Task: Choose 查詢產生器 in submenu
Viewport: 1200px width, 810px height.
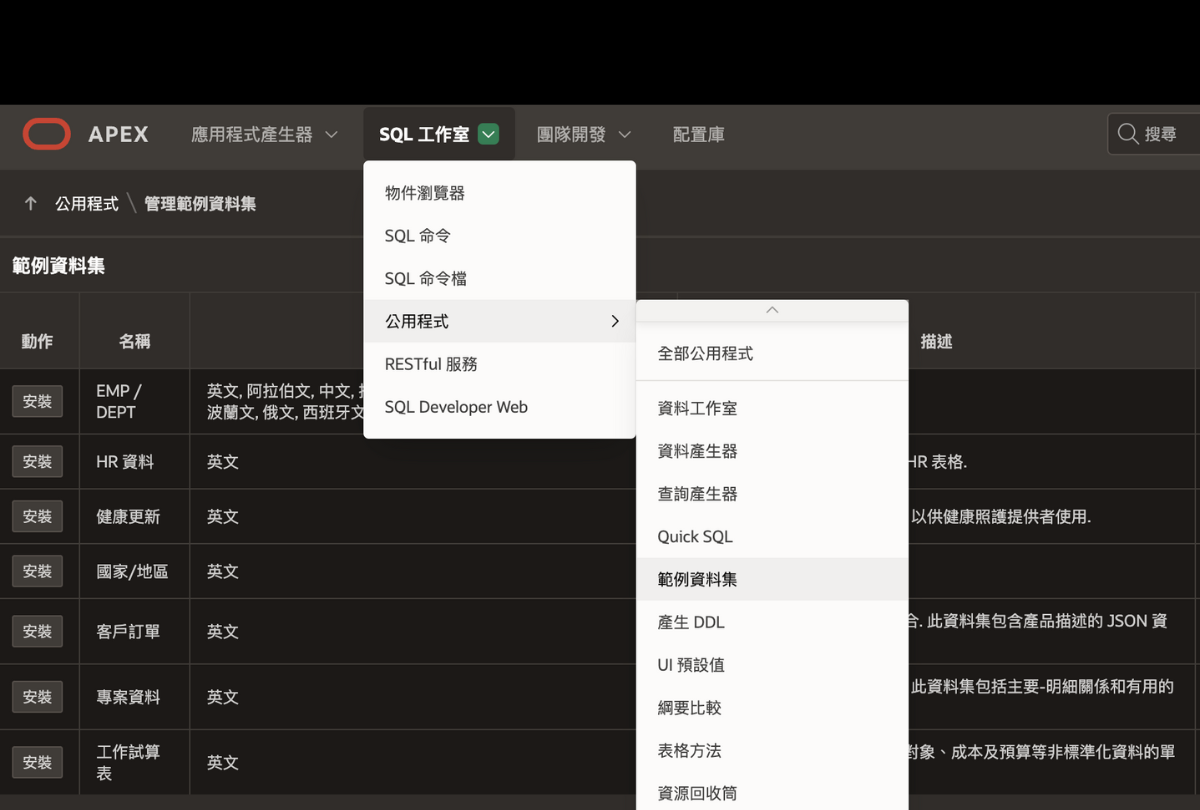Action: coord(772,494)
